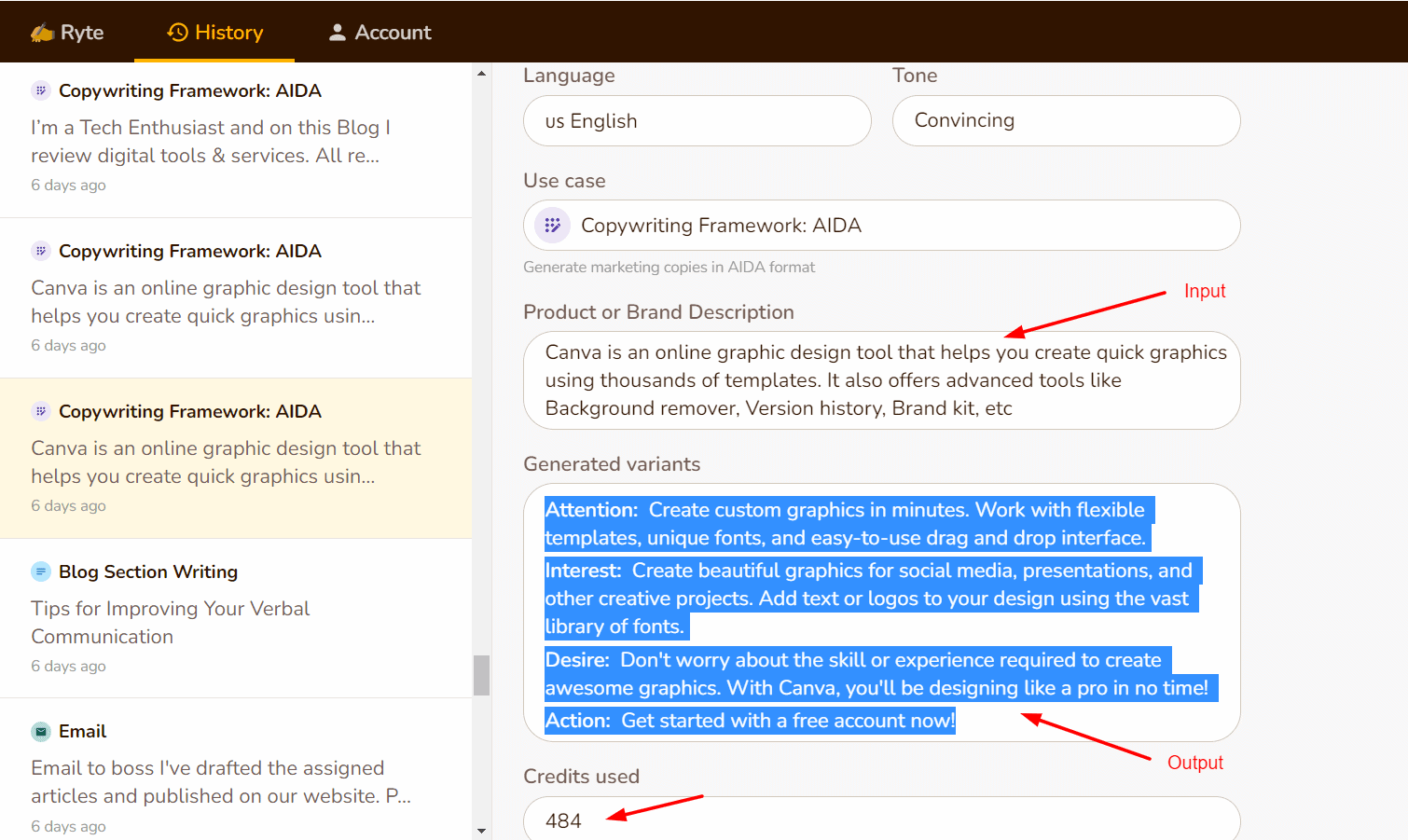The height and width of the screenshot is (840, 1408).
Task: Click the Credits used field showing 484
Action: pyautogui.click(x=881, y=819)
